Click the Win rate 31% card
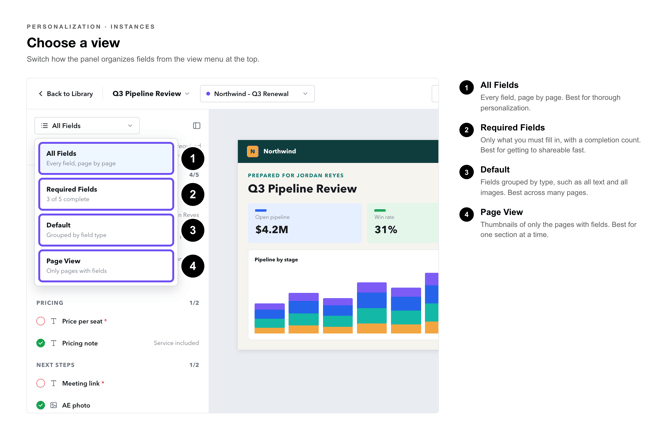Screen dimensions: 670x430 403,223
